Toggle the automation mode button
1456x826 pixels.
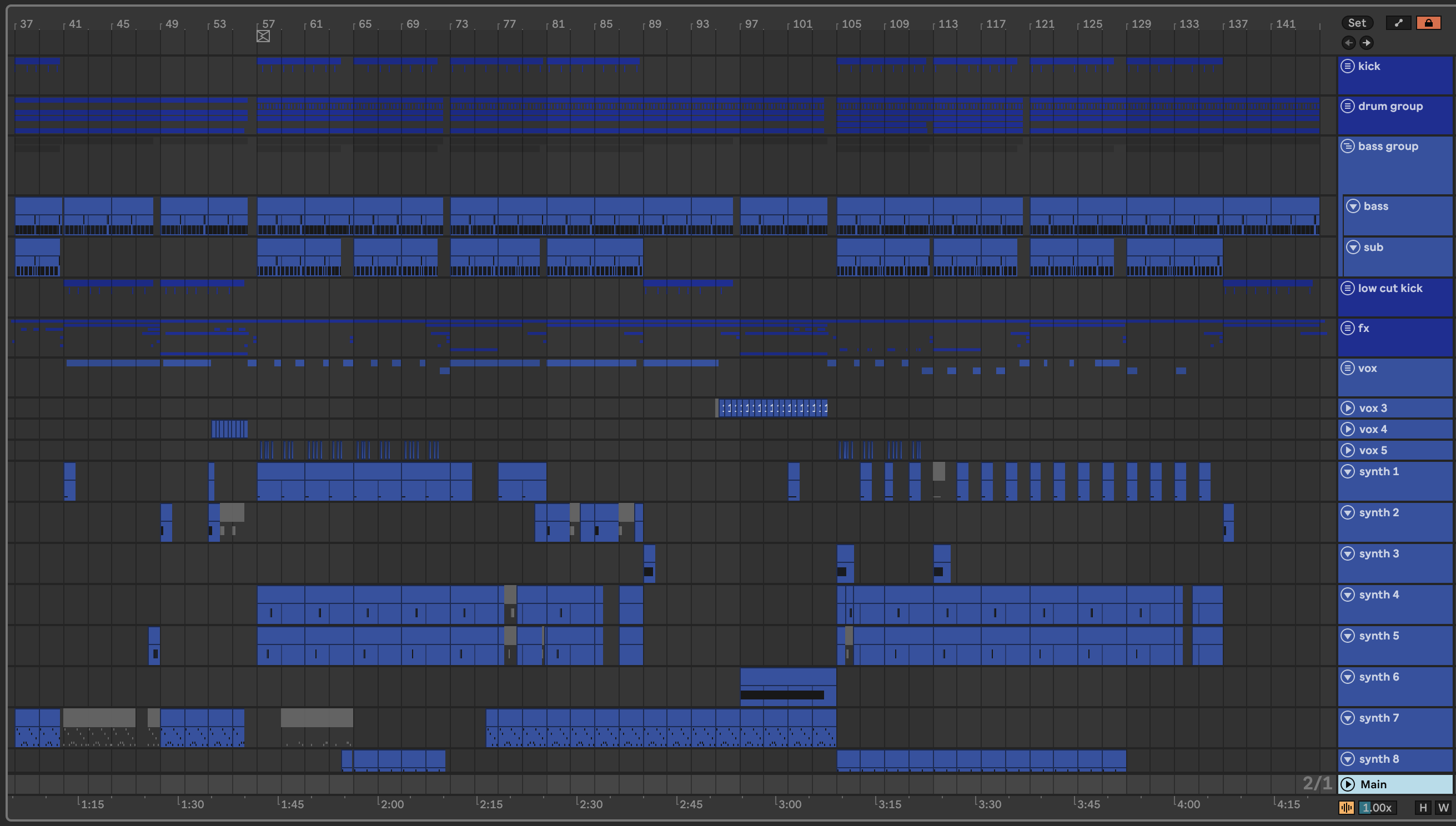(1398, 23)
